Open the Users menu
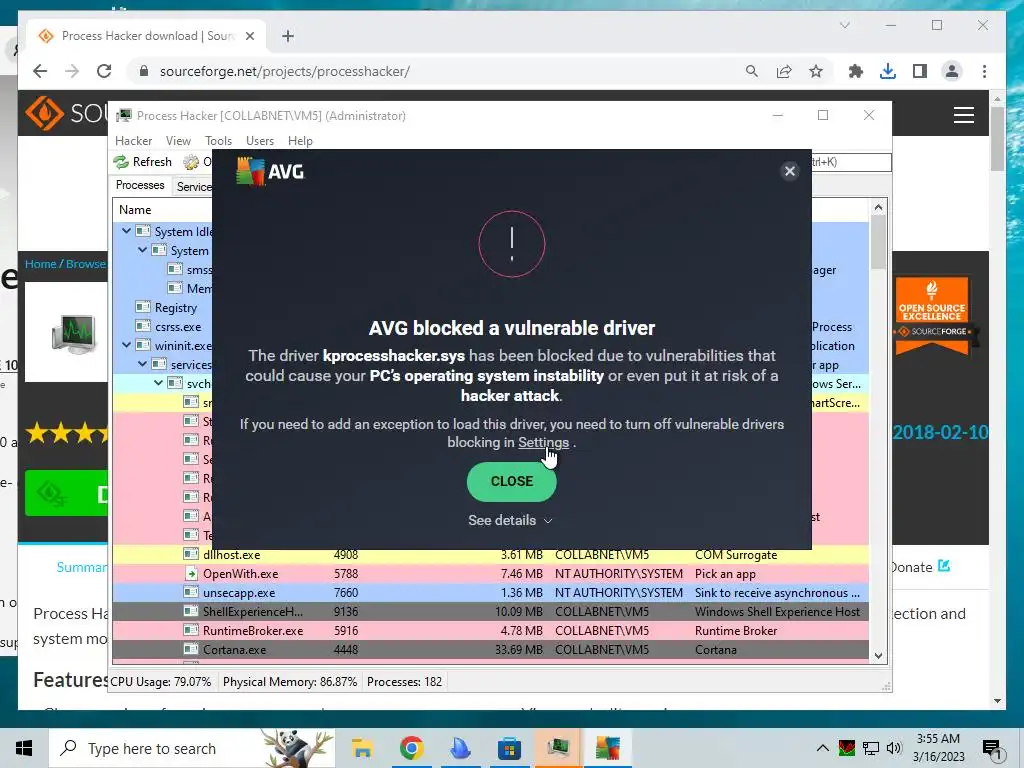 click(260, 140)
